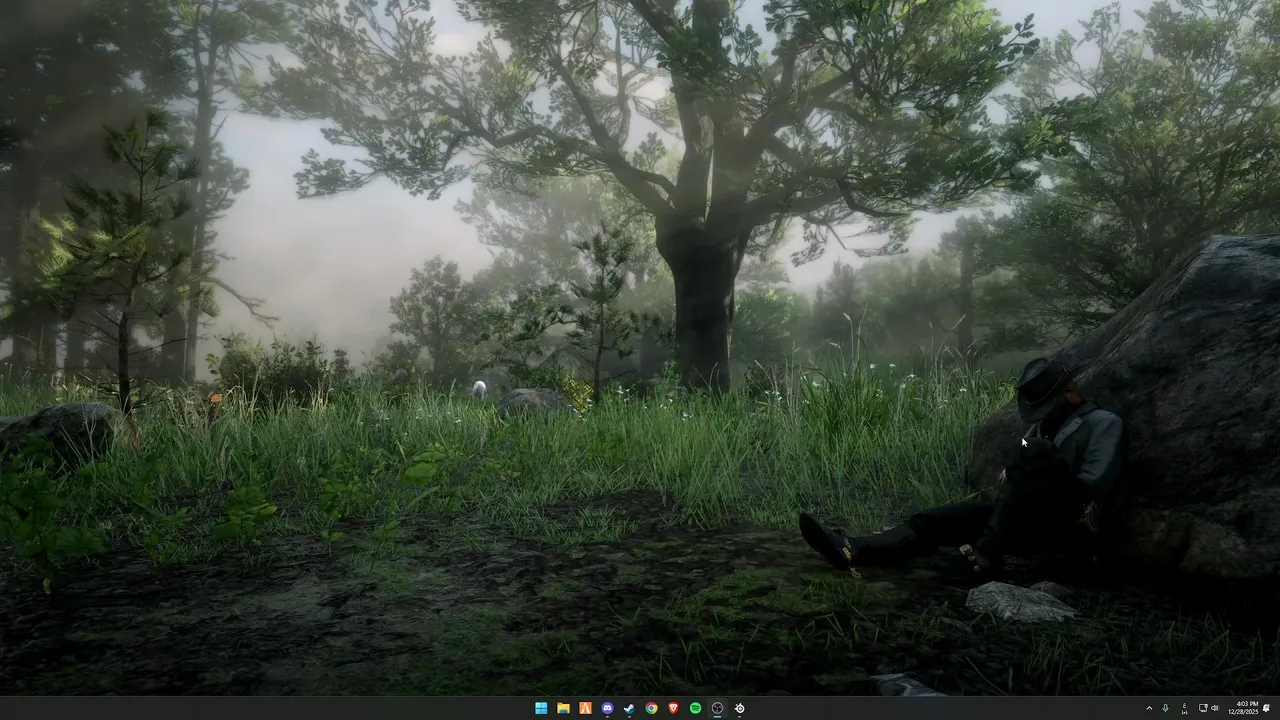The width and height of the screenshot is (1280, 720).
Task: Switch to the active OBS Studio taskbar icon
Action: click(717, 708)
